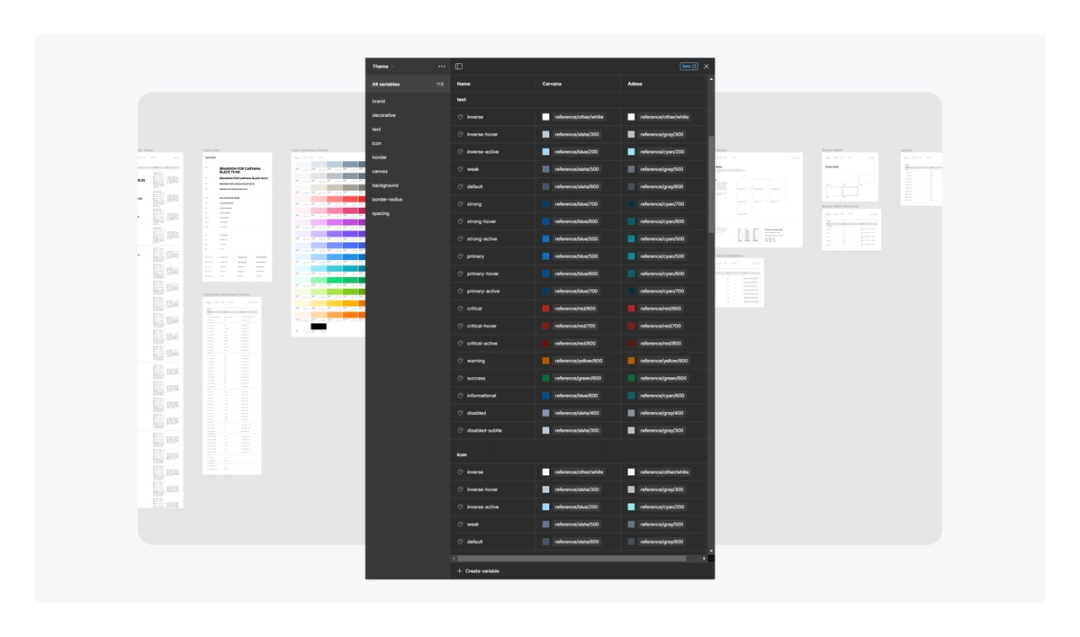This screenshot has height=637, width=1080.
Task: Click the color variable icon beside "success"
Action: click(x=460, y=378)
